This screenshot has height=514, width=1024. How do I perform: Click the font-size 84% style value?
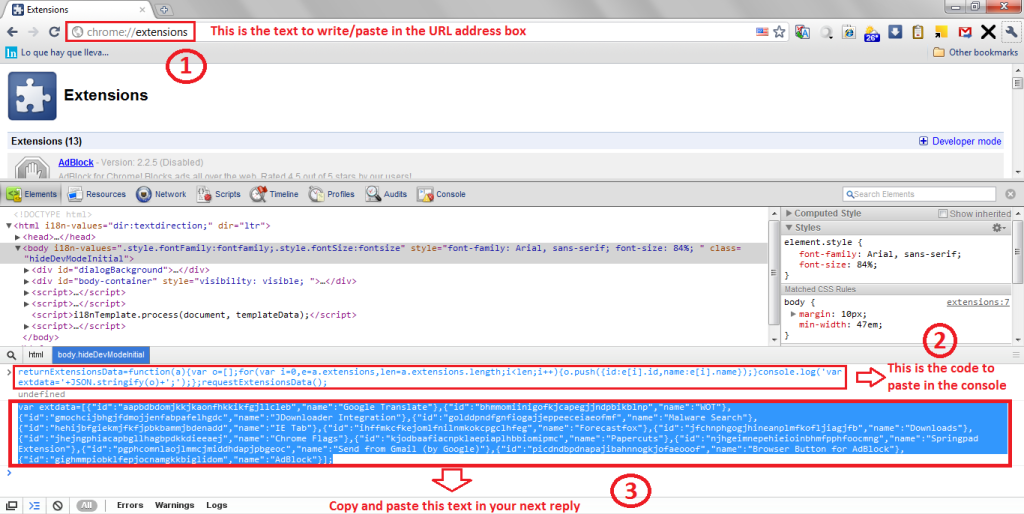click(865, 265)
